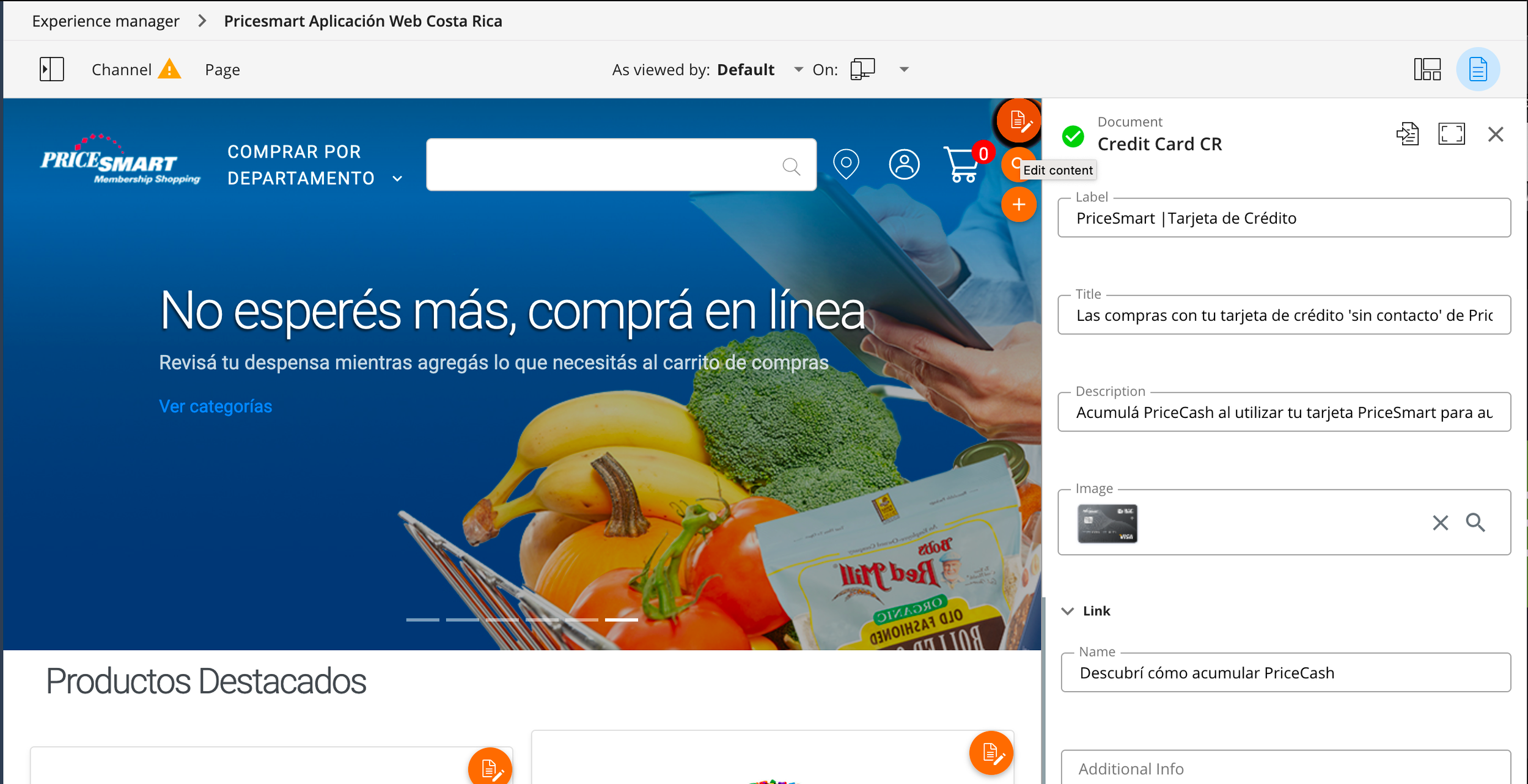
Task: Click the Experience manager breadcrumb
Action: pos(106,21)
